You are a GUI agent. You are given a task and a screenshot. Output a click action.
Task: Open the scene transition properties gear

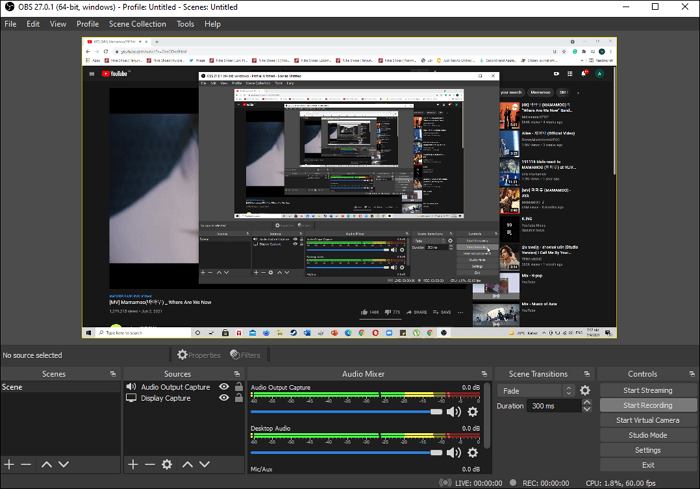[585, 391]
